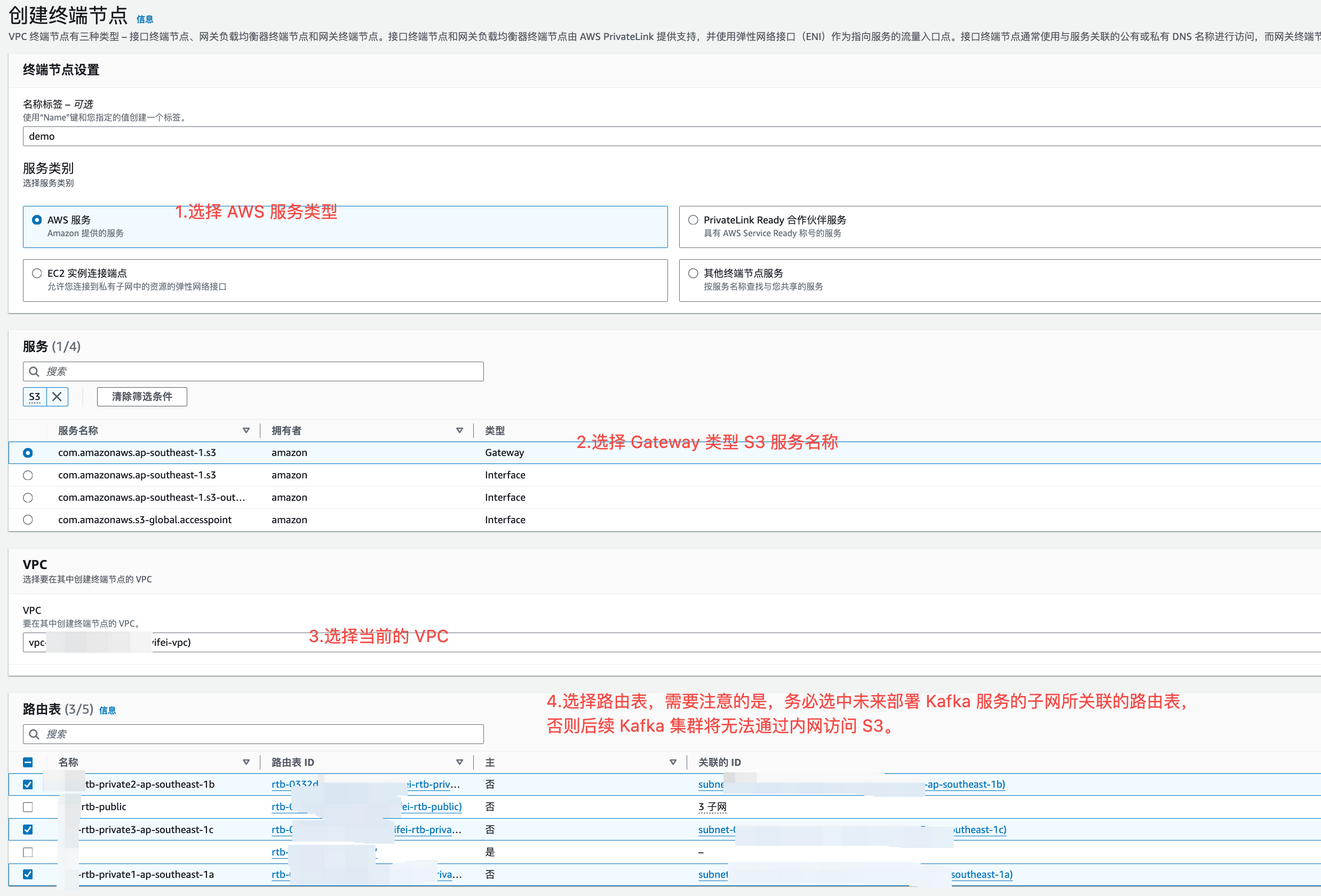
Task: Click the route table search magnifier icon
Action: tap(34, 734)
